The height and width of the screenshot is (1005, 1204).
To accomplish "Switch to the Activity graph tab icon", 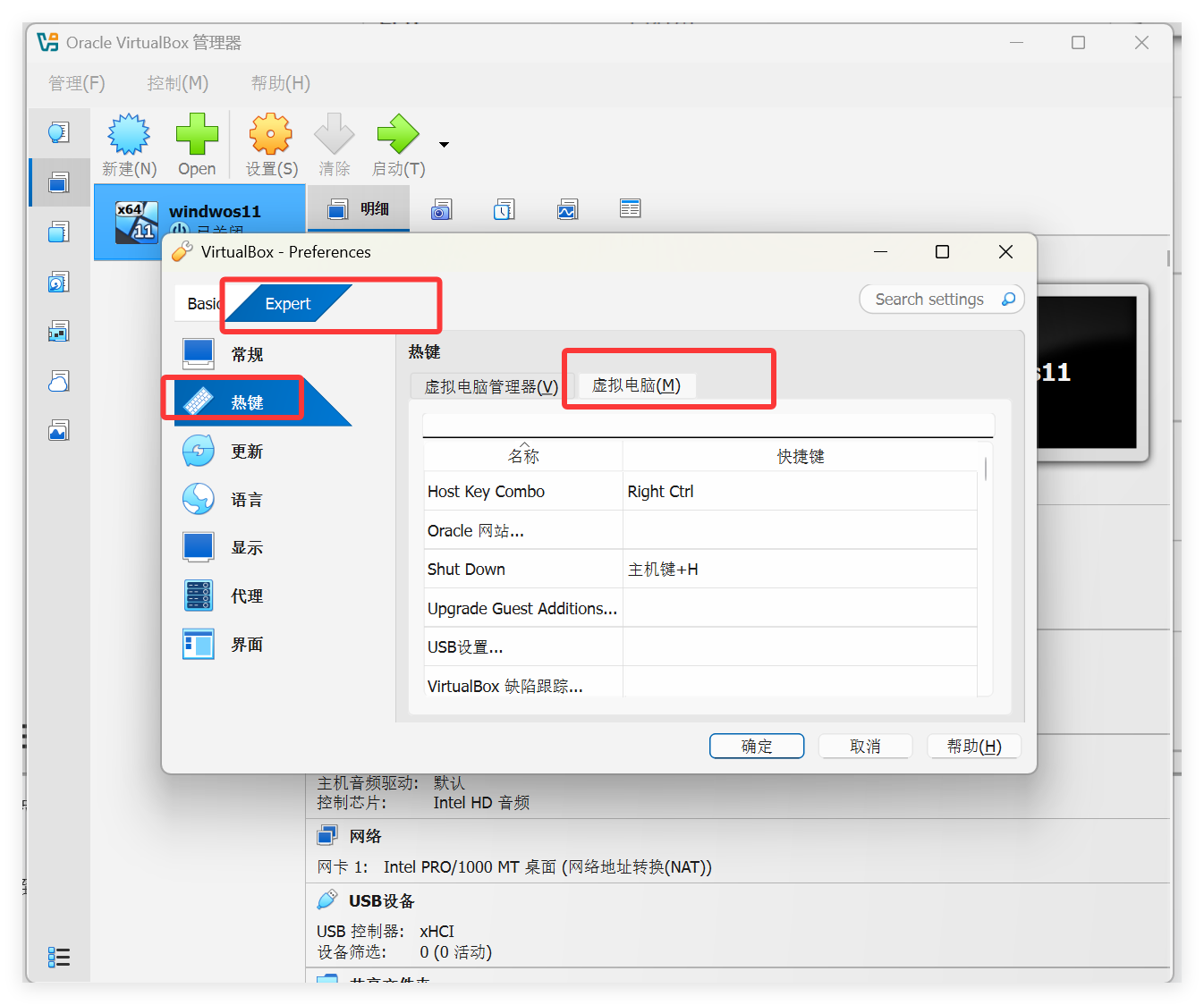I will [567, 209].
